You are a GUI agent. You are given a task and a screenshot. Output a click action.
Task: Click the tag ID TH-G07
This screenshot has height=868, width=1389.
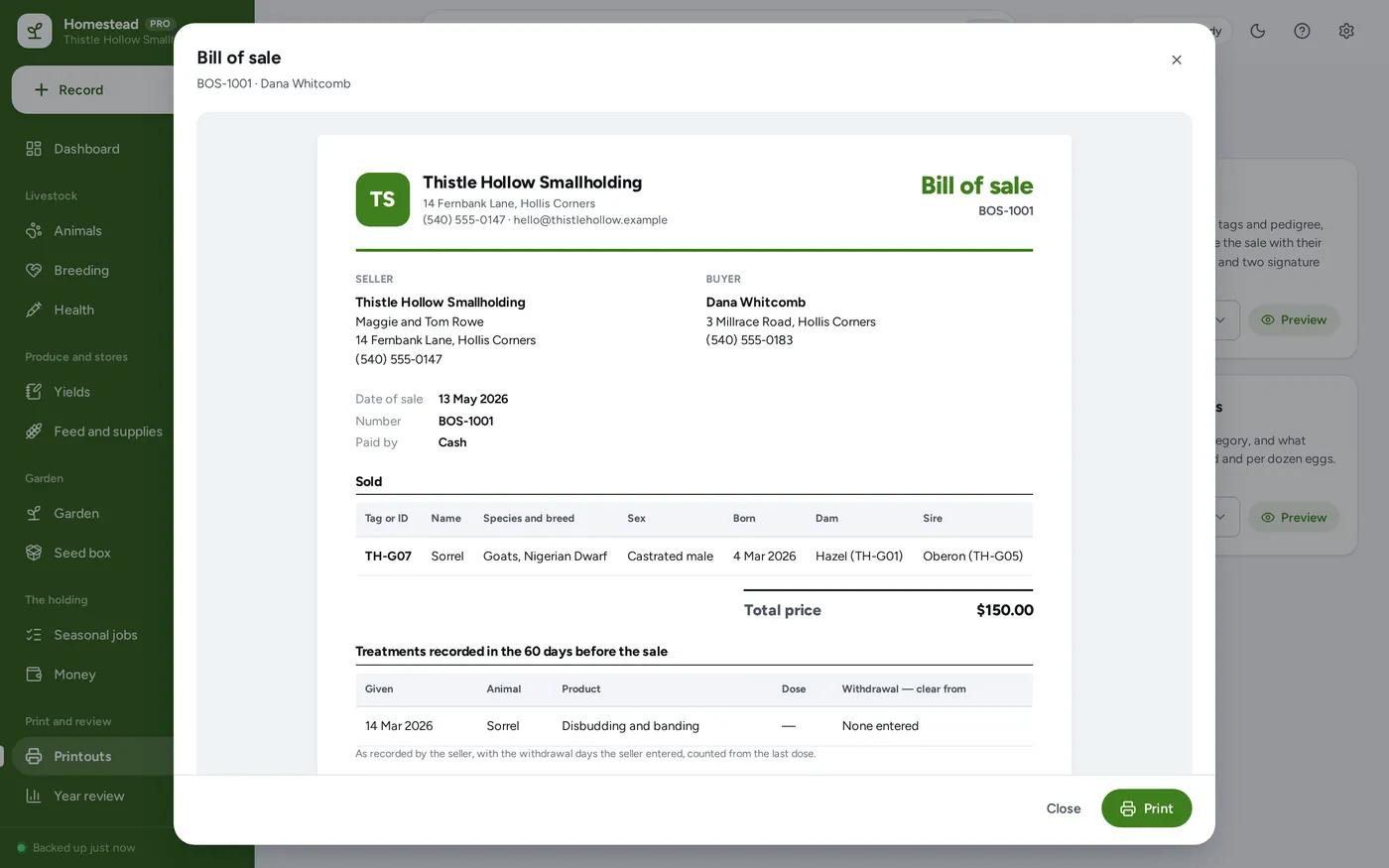click(x=388, y=557)
